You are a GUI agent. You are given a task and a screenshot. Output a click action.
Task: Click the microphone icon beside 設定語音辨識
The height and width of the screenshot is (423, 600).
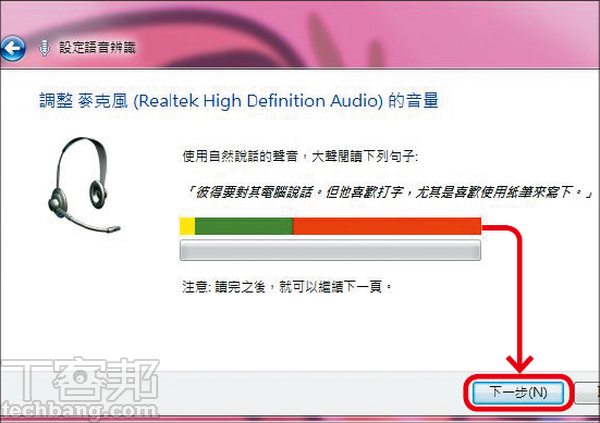point(44,48)
